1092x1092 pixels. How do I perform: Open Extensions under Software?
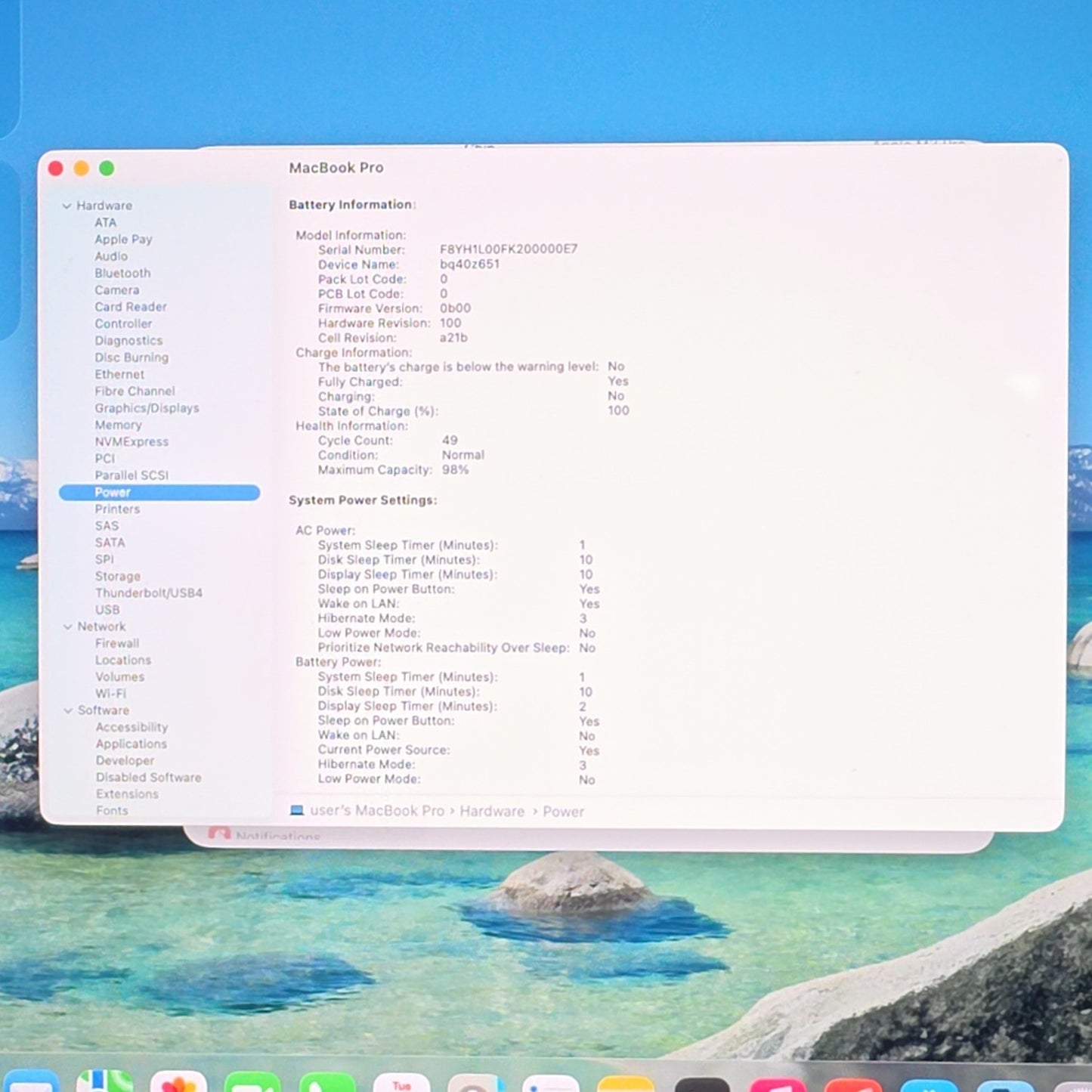pyautogui.click(x=127, y=794)
